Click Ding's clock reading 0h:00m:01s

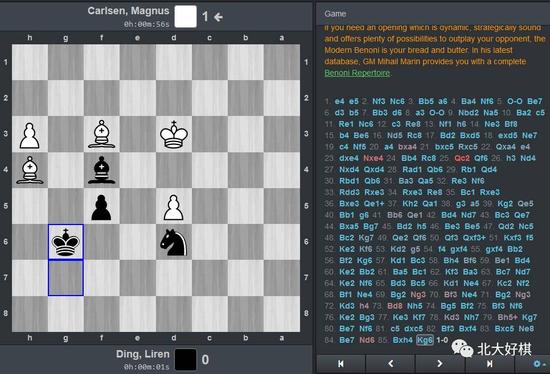[x=146, y=367]
